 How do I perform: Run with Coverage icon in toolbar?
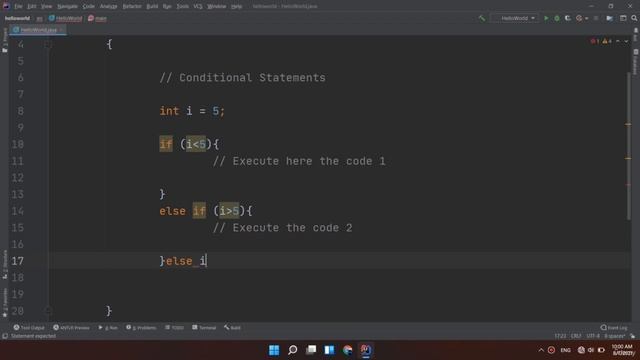click(568, 18)
